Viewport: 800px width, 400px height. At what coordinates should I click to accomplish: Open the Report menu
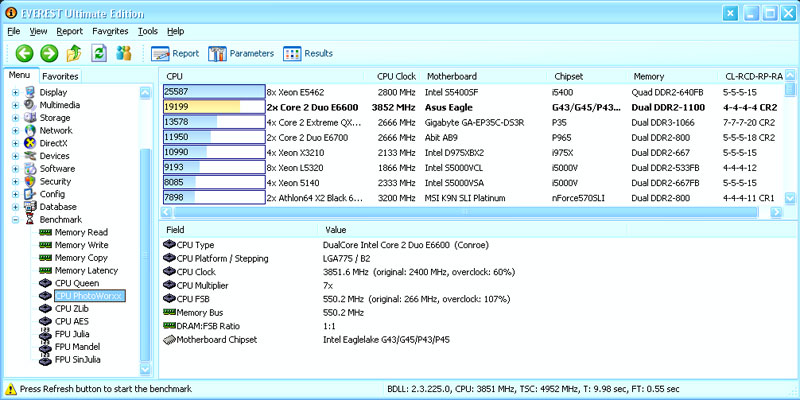[69, 31]
